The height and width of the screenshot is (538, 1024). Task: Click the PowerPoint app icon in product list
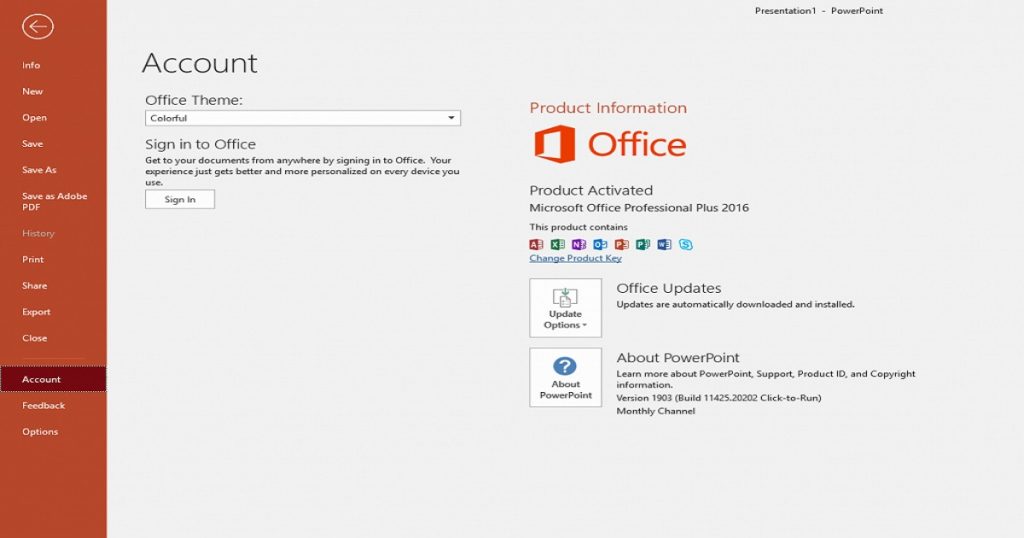click(x=621, y=244)
